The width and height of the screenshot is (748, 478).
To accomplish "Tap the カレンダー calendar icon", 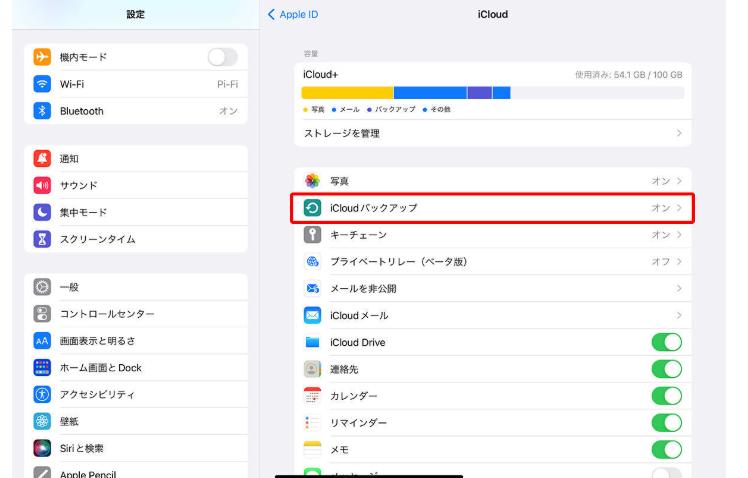I will (312, 396).
